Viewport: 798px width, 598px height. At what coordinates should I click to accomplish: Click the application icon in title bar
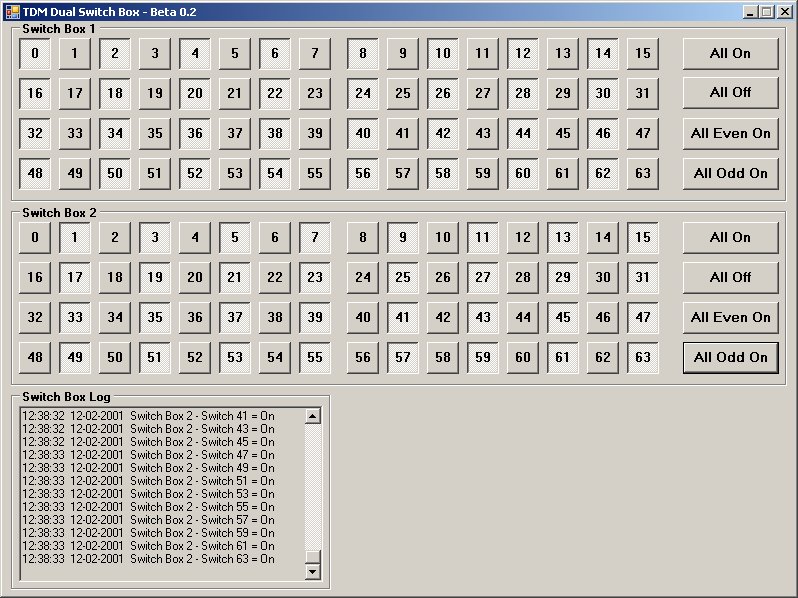click(12, 12)
